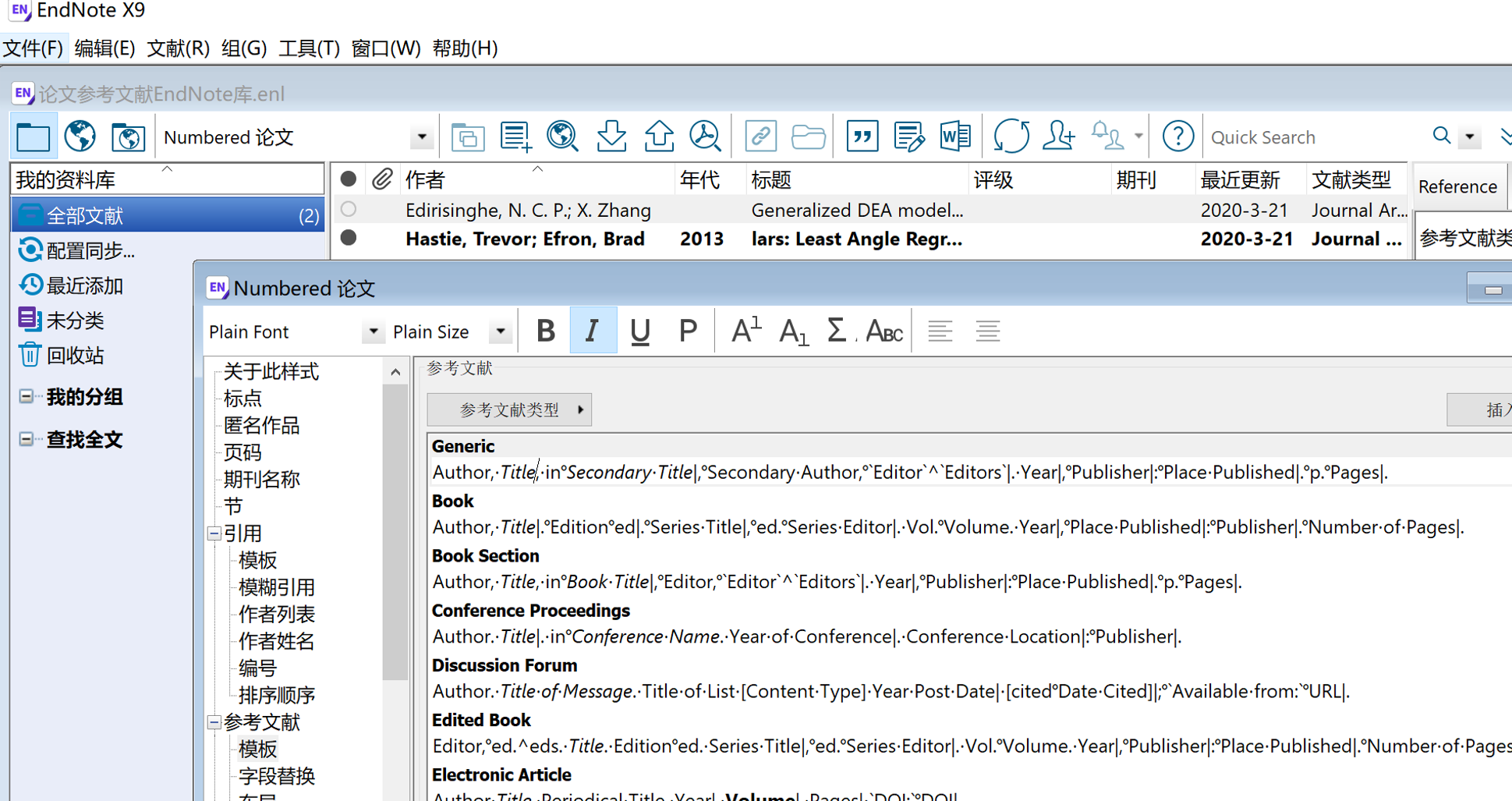Click the Find Full Text icon

pyautogui.click(x=705, y=136)
